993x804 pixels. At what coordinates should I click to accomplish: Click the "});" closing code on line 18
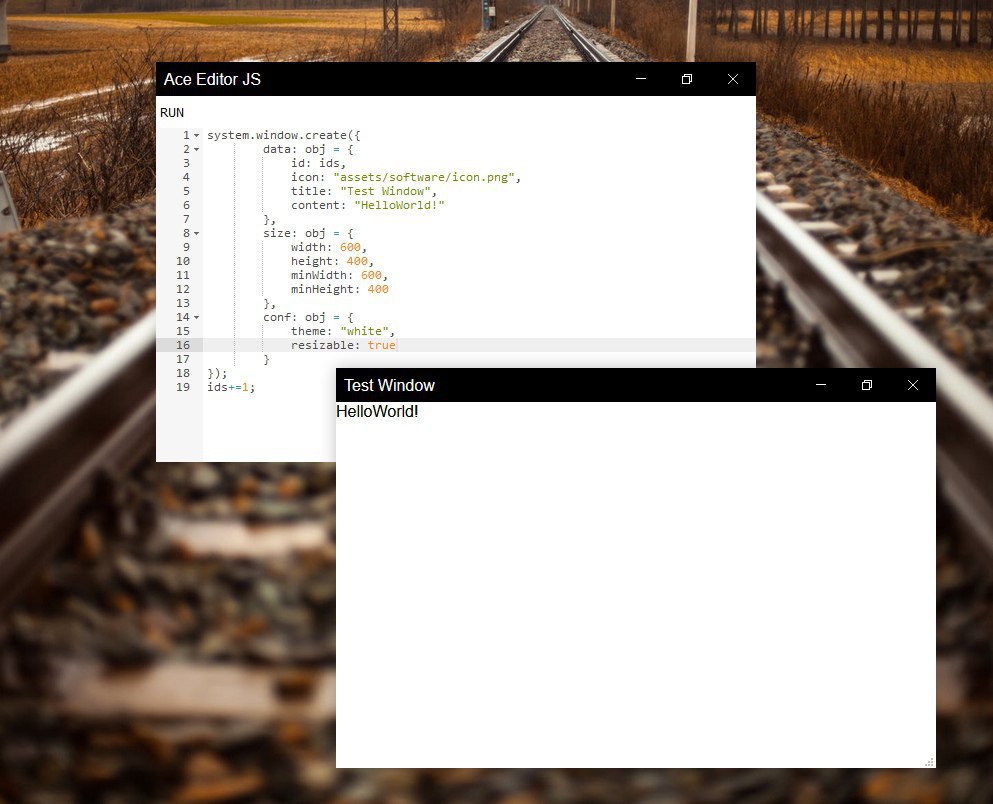coord(217,373)
